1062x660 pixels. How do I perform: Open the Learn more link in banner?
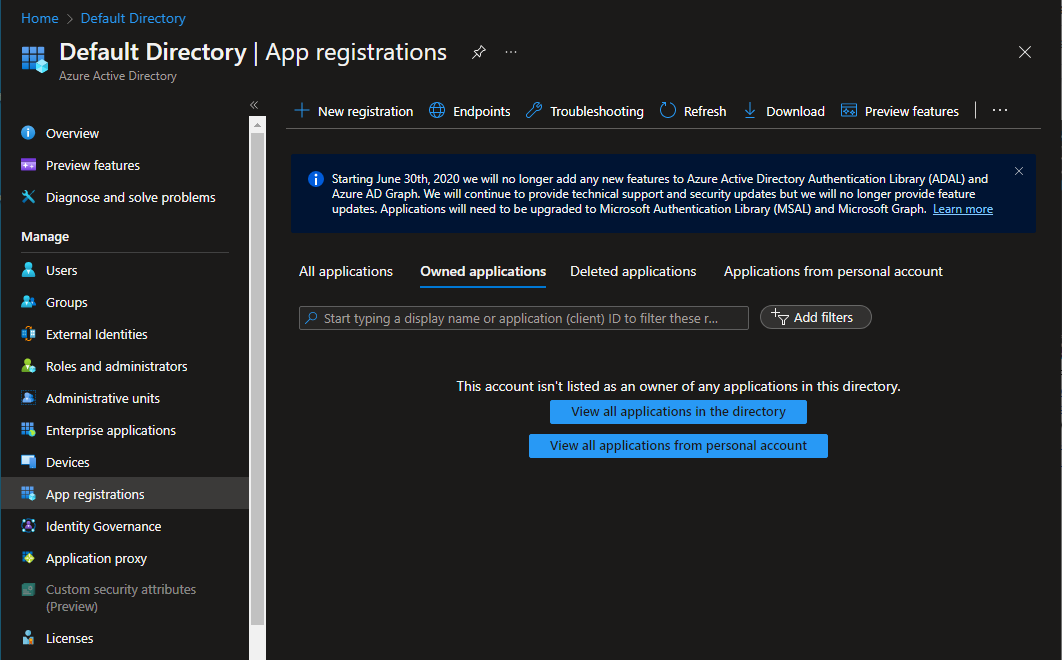tap(962, 209)
